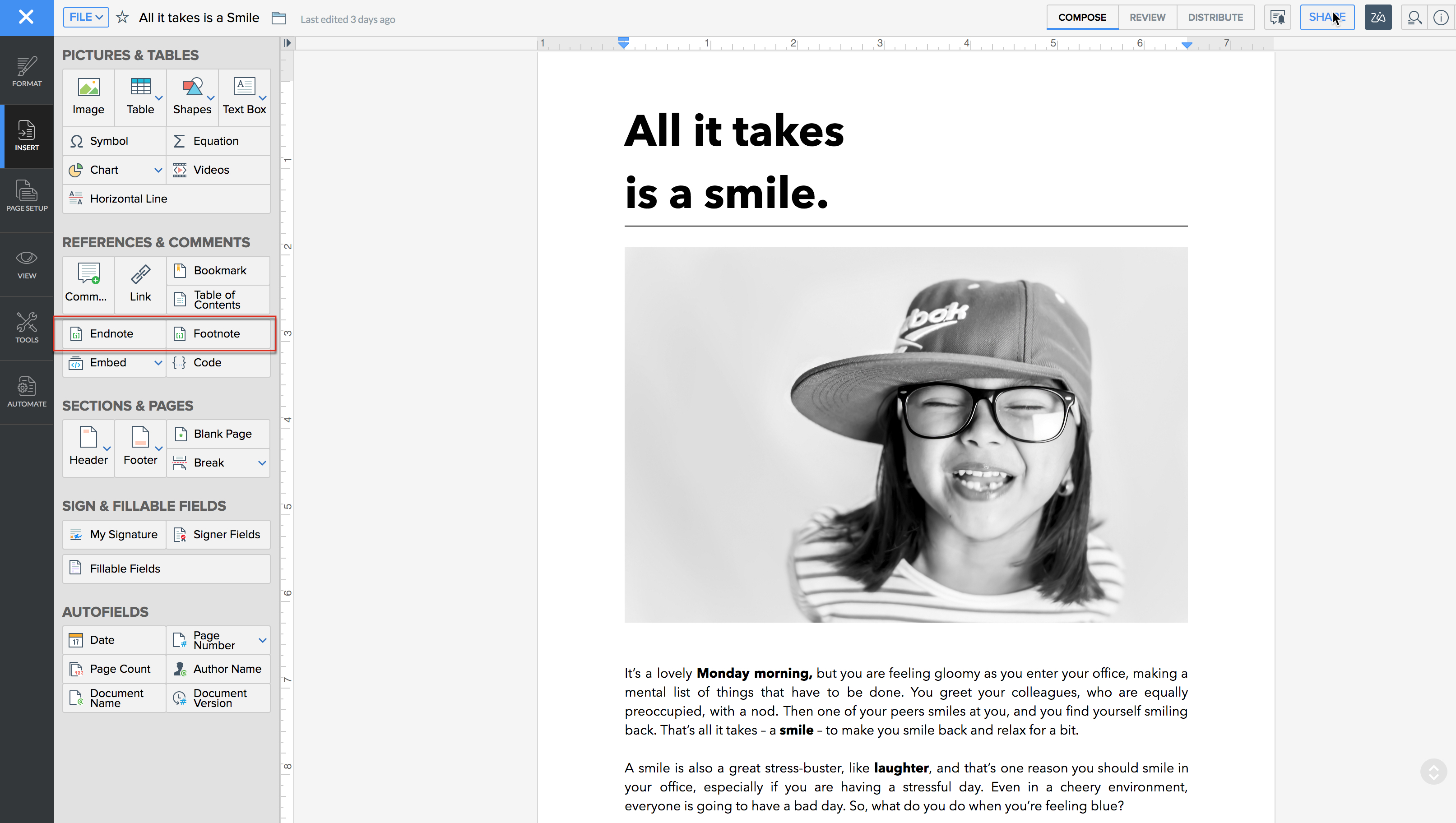Click the Equation insert icon
The width and height of the screenshot is (1456, 823).
179,141
